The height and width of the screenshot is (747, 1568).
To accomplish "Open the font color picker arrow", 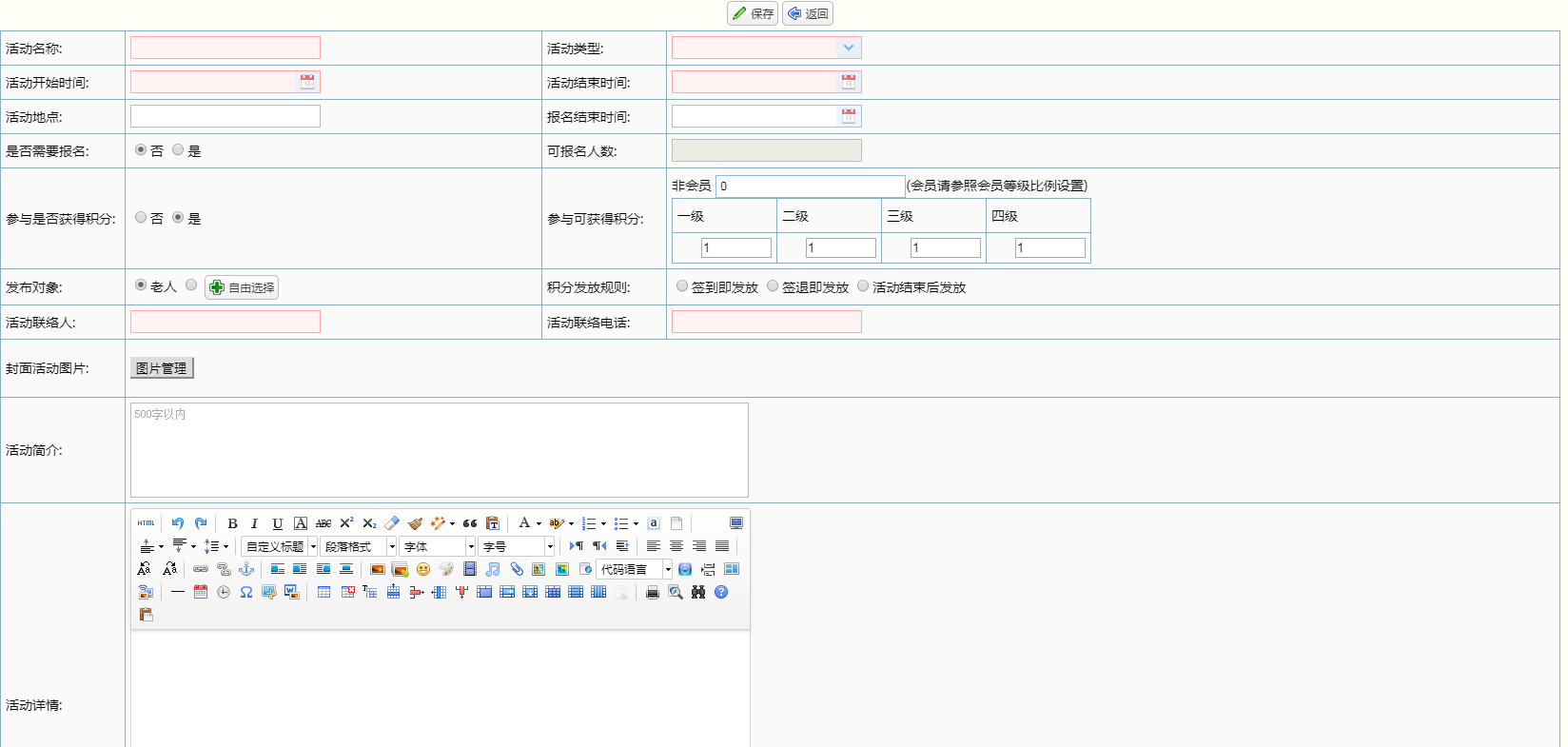I will [x=539, y=523].
